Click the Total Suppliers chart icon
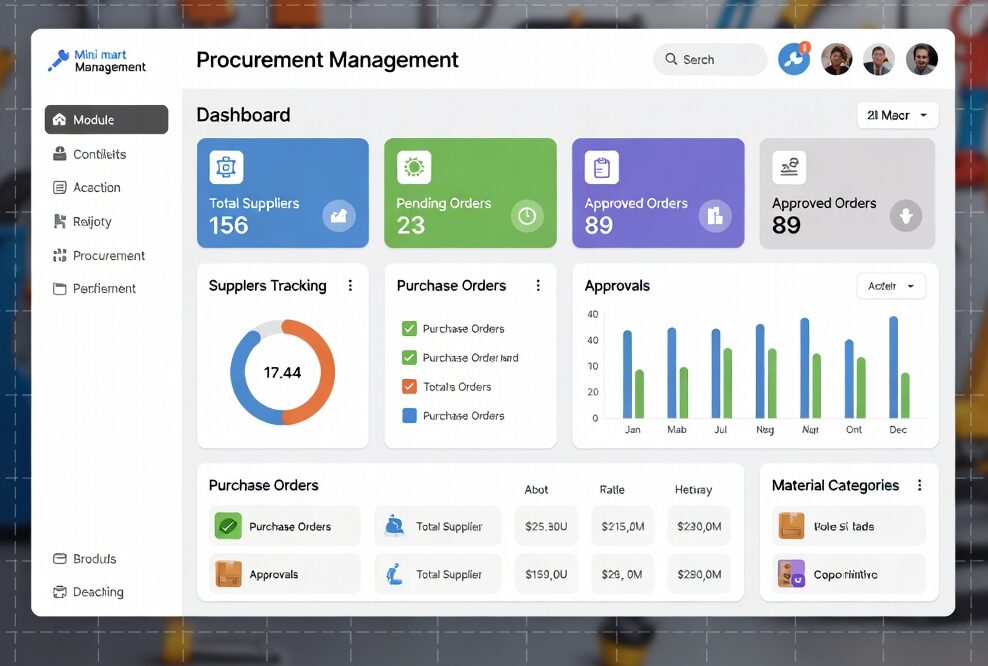This screenshot has width=988, height=666. coord(339,215)
